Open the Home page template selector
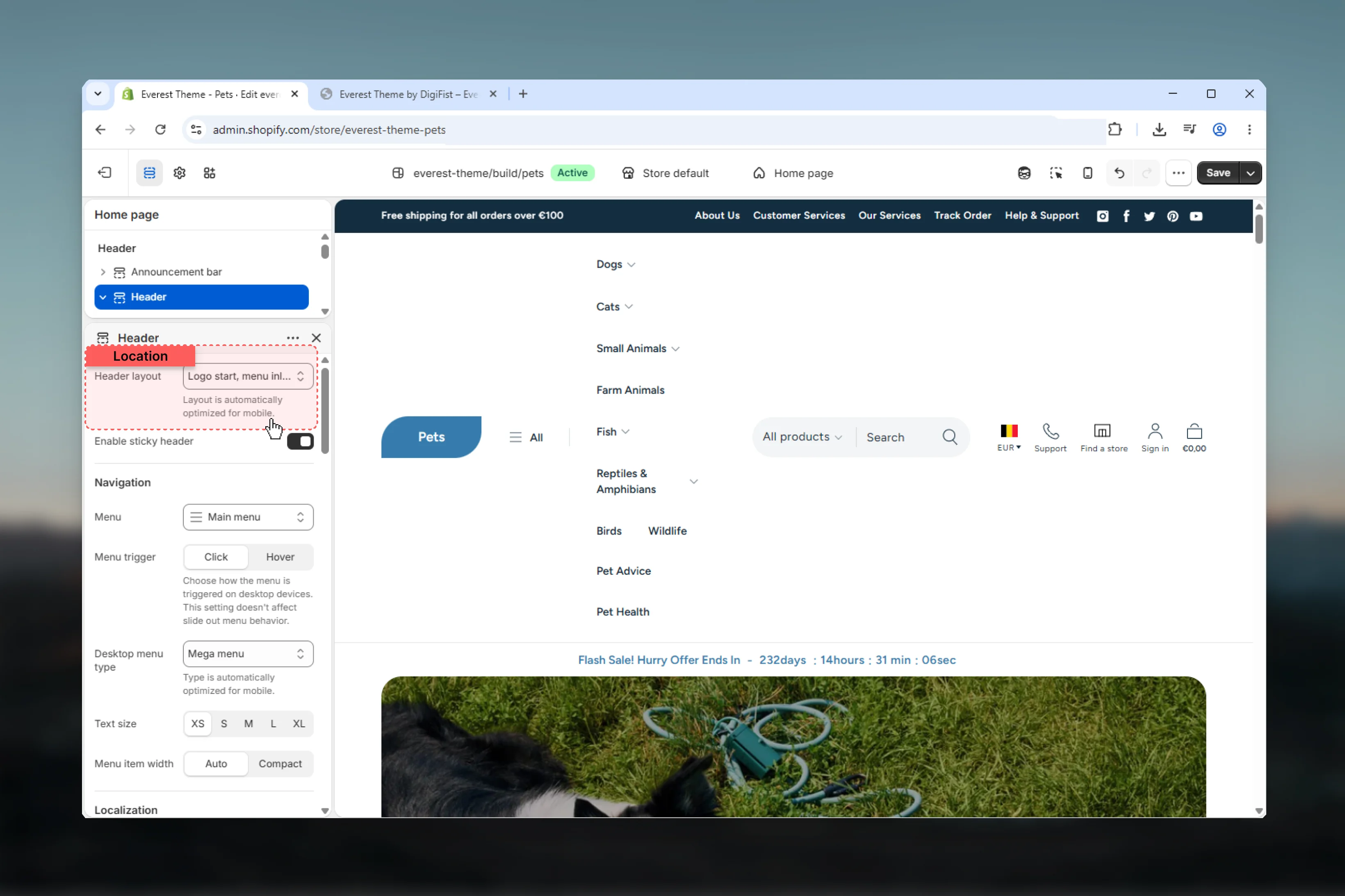The image size is (1345, 896). 793,173
